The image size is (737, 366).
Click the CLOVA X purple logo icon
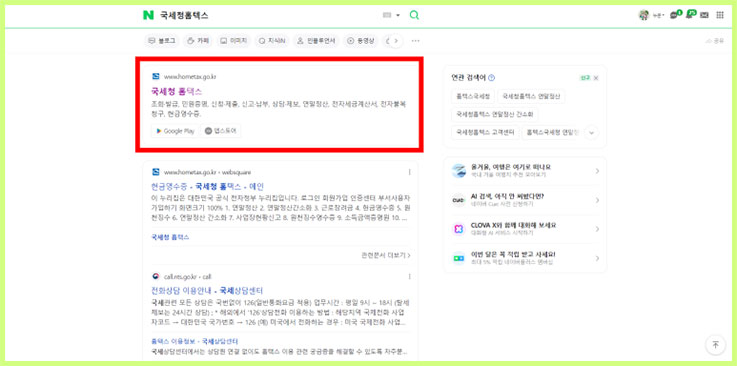pyautogui.click(x=458, y=229)
